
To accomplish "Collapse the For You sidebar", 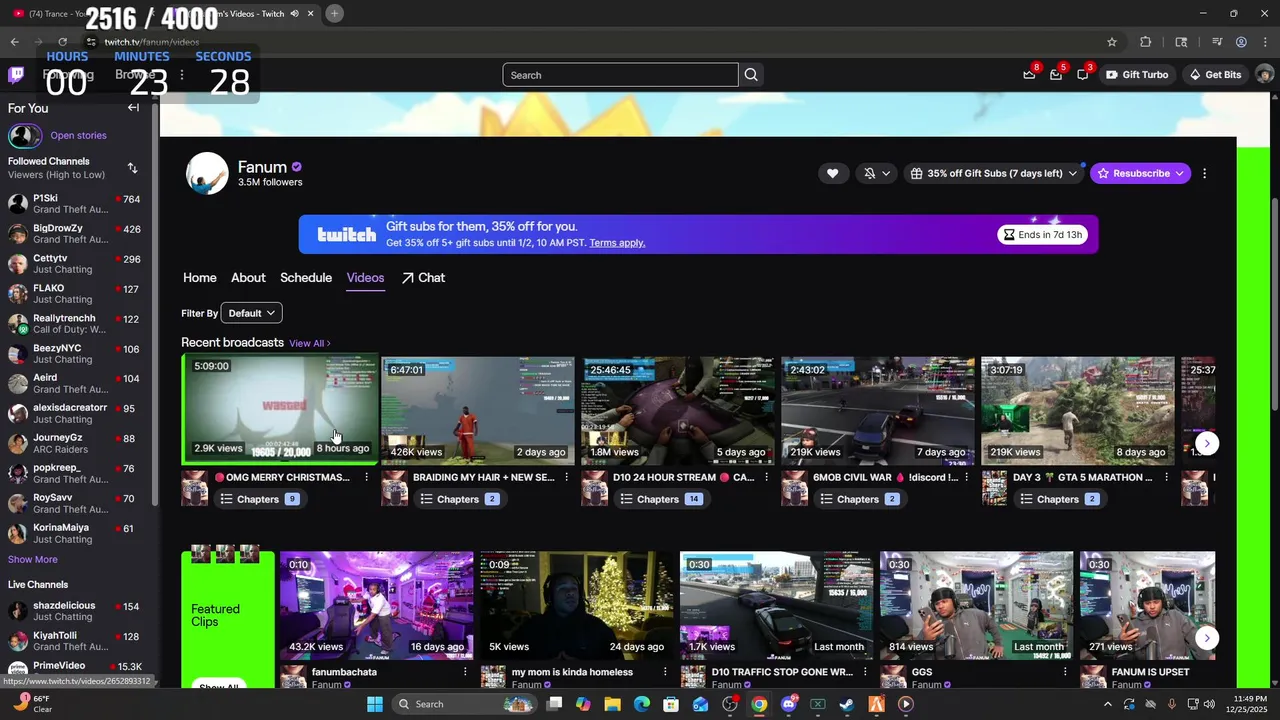I will (133, 108).
